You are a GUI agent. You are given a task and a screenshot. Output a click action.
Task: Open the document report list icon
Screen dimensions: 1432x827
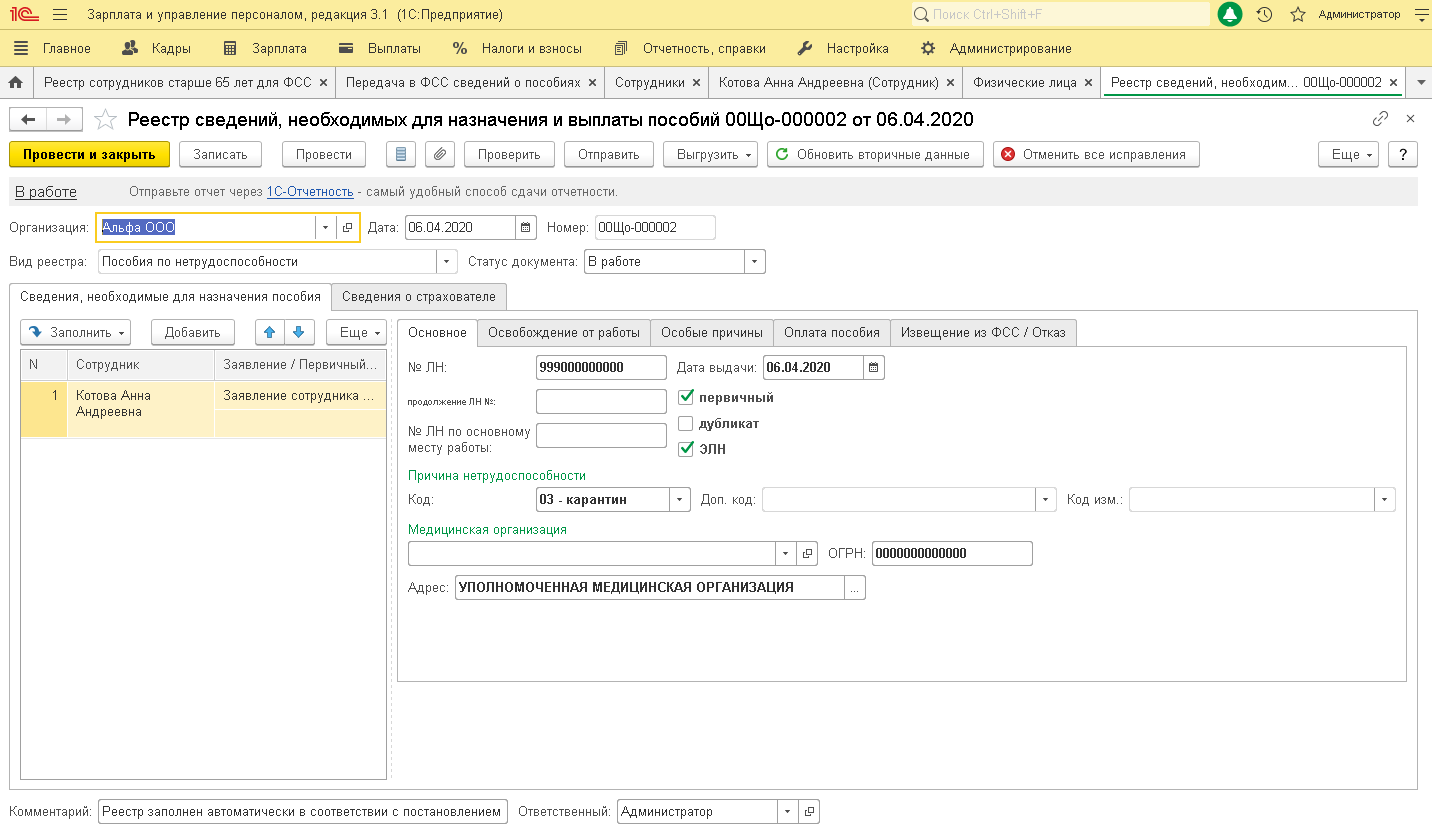(x=401, y=155)
